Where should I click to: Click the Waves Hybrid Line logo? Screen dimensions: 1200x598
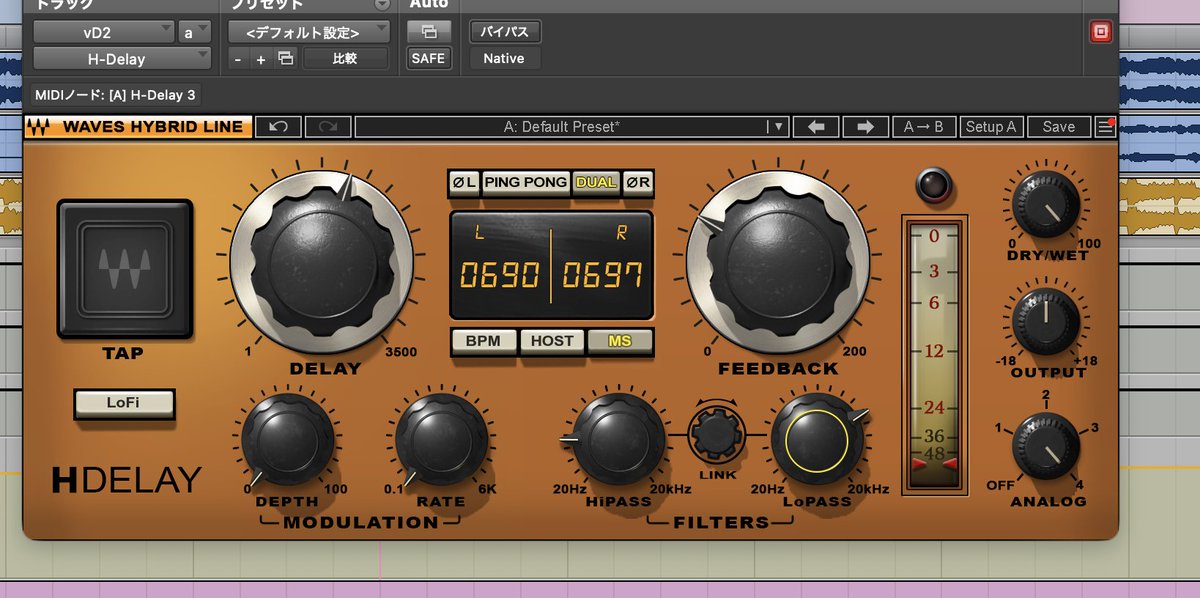click(138, 127)
